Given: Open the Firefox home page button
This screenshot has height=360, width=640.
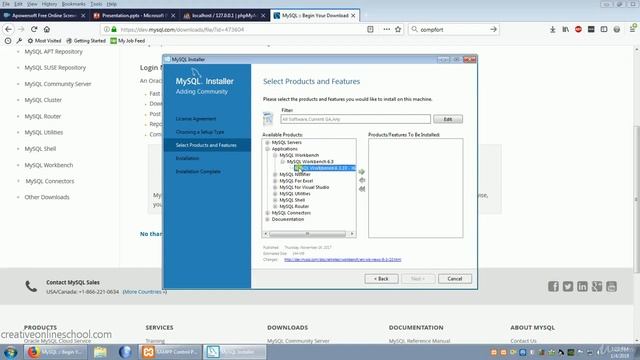Looking at the screenshot, I should [47, 29].
